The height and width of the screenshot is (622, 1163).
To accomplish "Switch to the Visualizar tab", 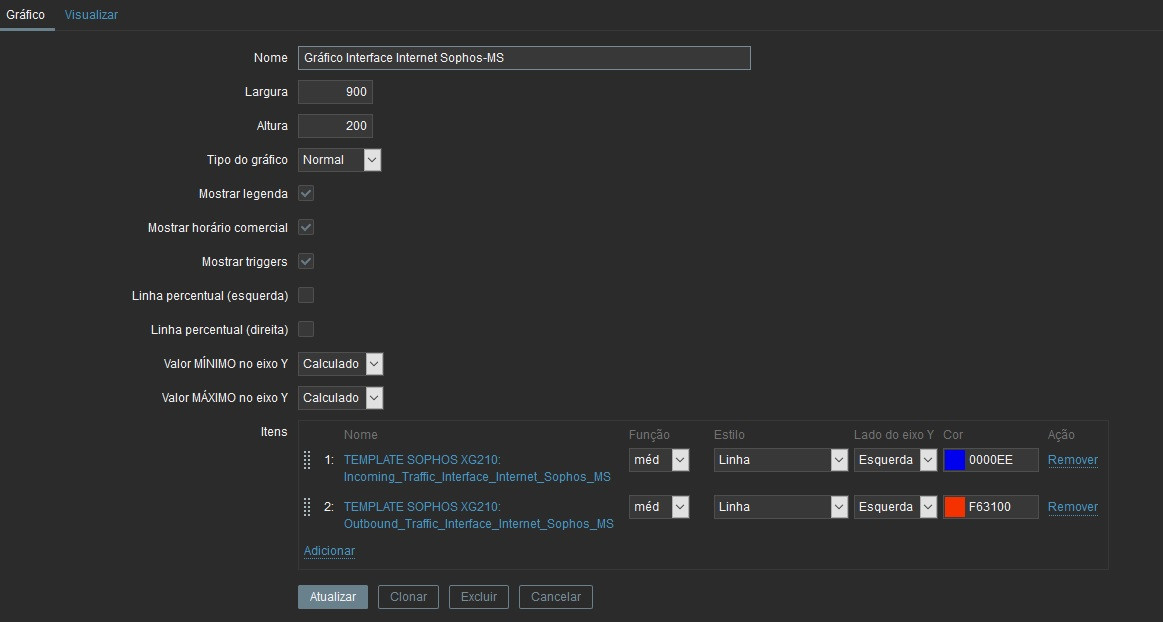I will 91,14.
